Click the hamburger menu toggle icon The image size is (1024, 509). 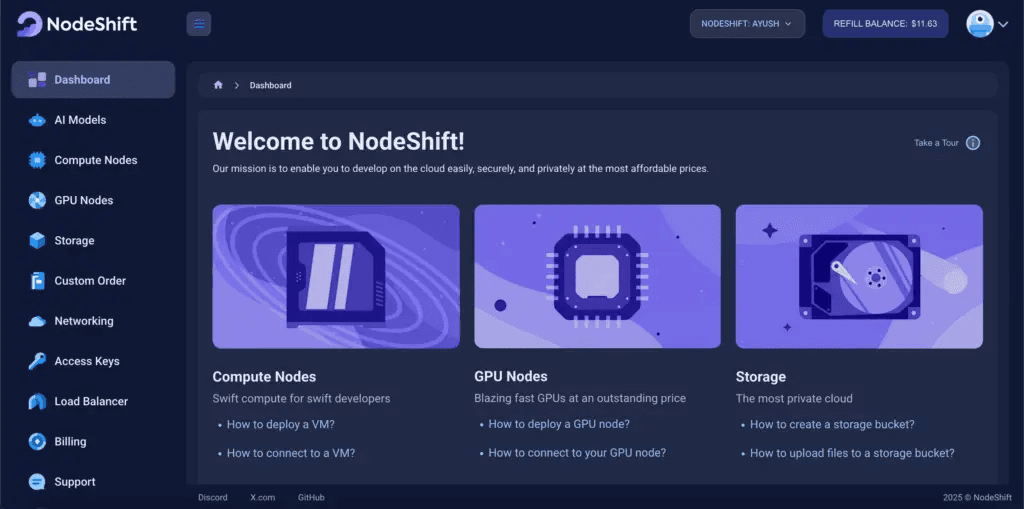pyautogui.click(x=199, y=24)
